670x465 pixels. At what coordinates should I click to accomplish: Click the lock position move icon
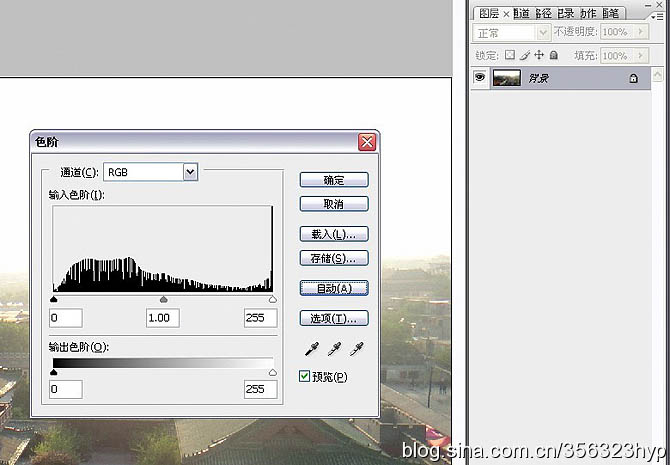coord(539,55)
